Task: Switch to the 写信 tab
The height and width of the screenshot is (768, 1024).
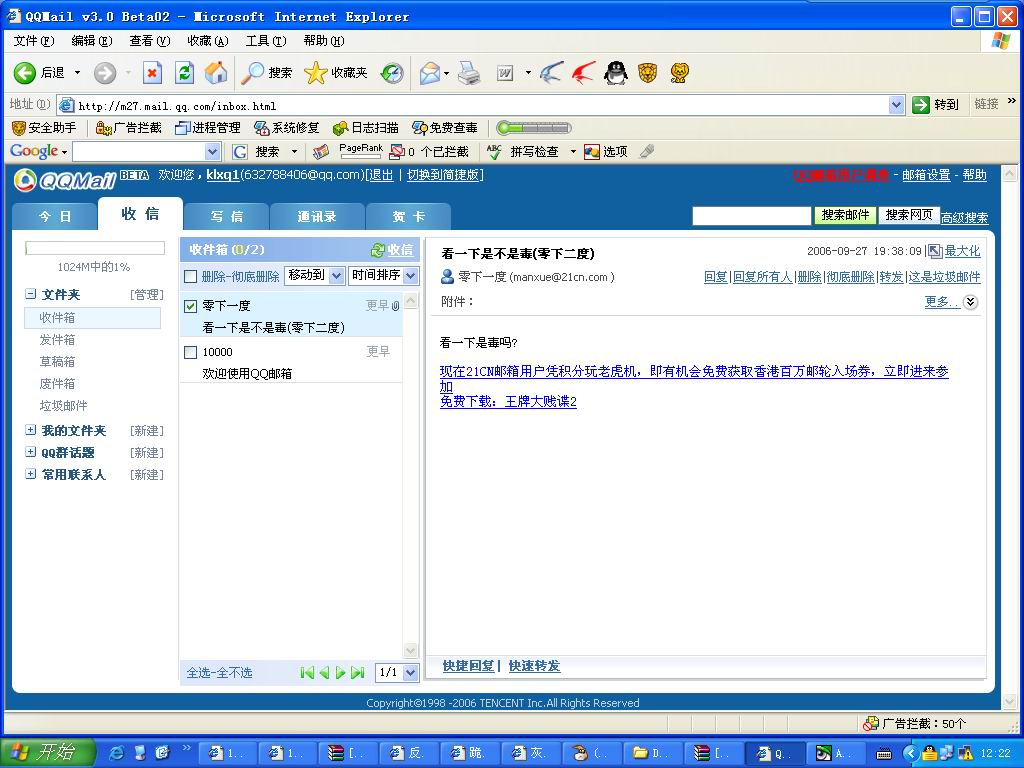Action: pyautogui.click(x=227, y=216)
